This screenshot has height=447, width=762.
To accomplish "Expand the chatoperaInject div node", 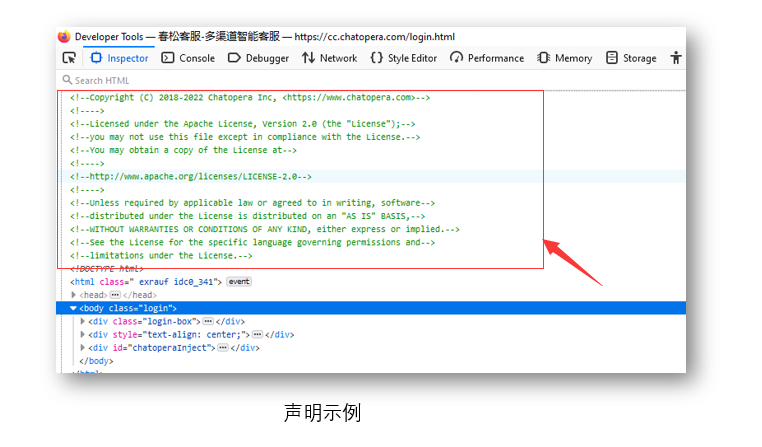I will tap(83, 347).
